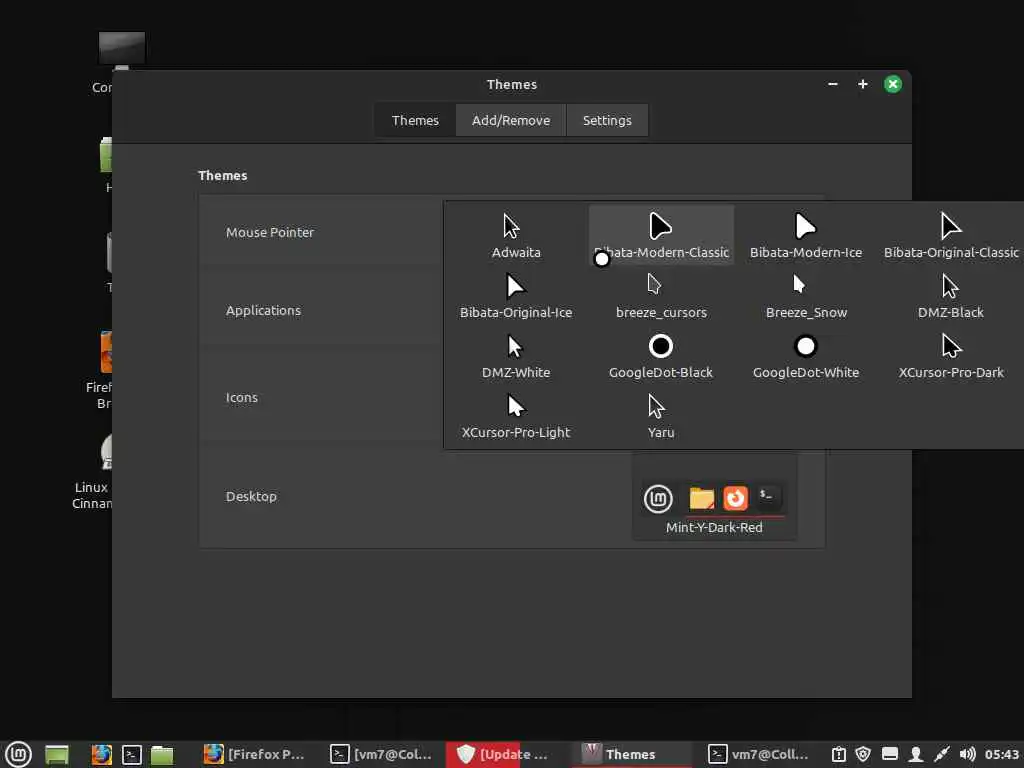1024x768 pixels.
Task: Open the Update Manager taskbar entry
Action: tap(505, 755)
